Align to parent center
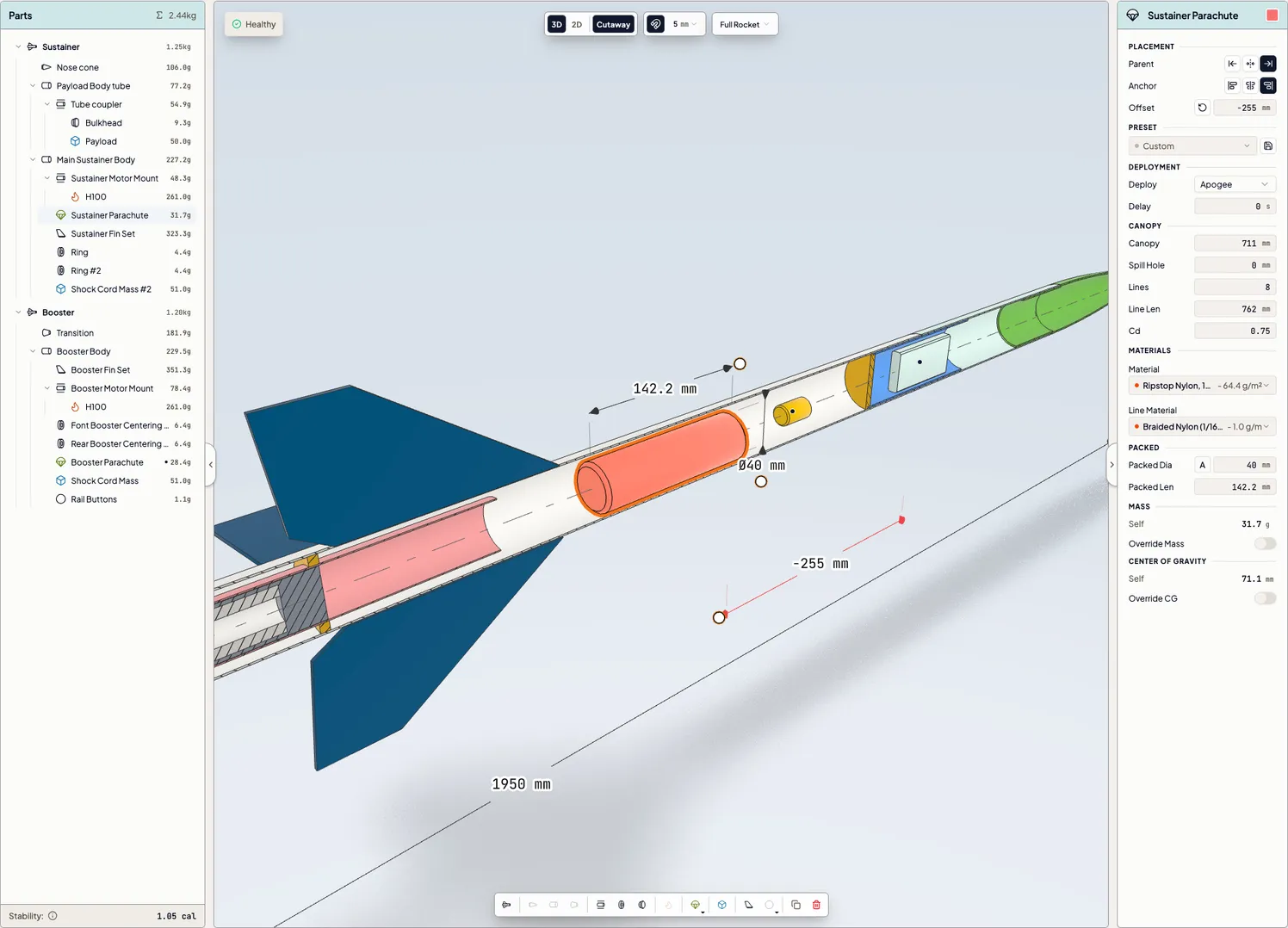Screen dimensions: 1288x928 [x=1250, y=64]
